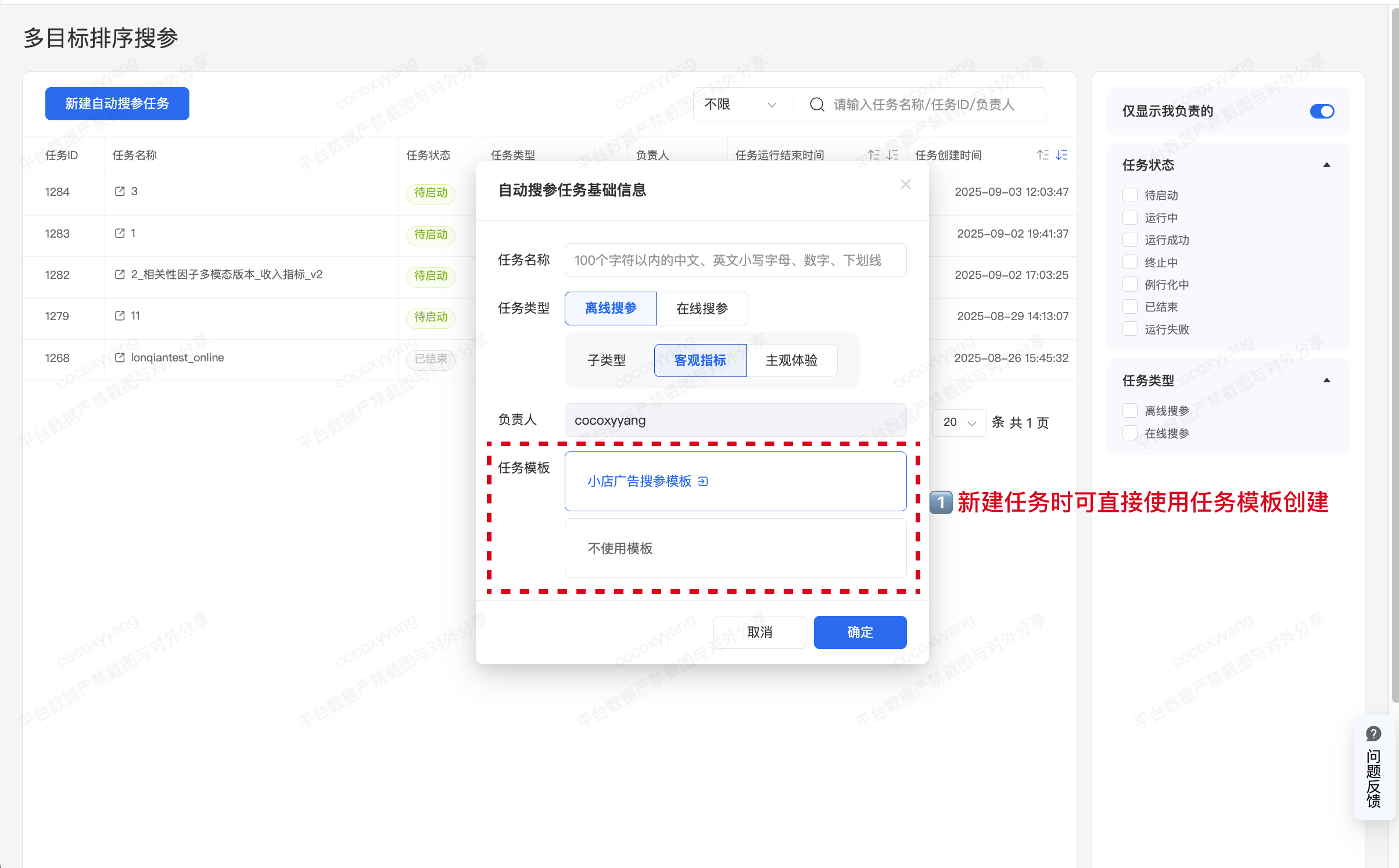Click open-link icon beside lonqiantest_online
The width and height of the screenshot is (1399, 868).
tap(120, 357)
